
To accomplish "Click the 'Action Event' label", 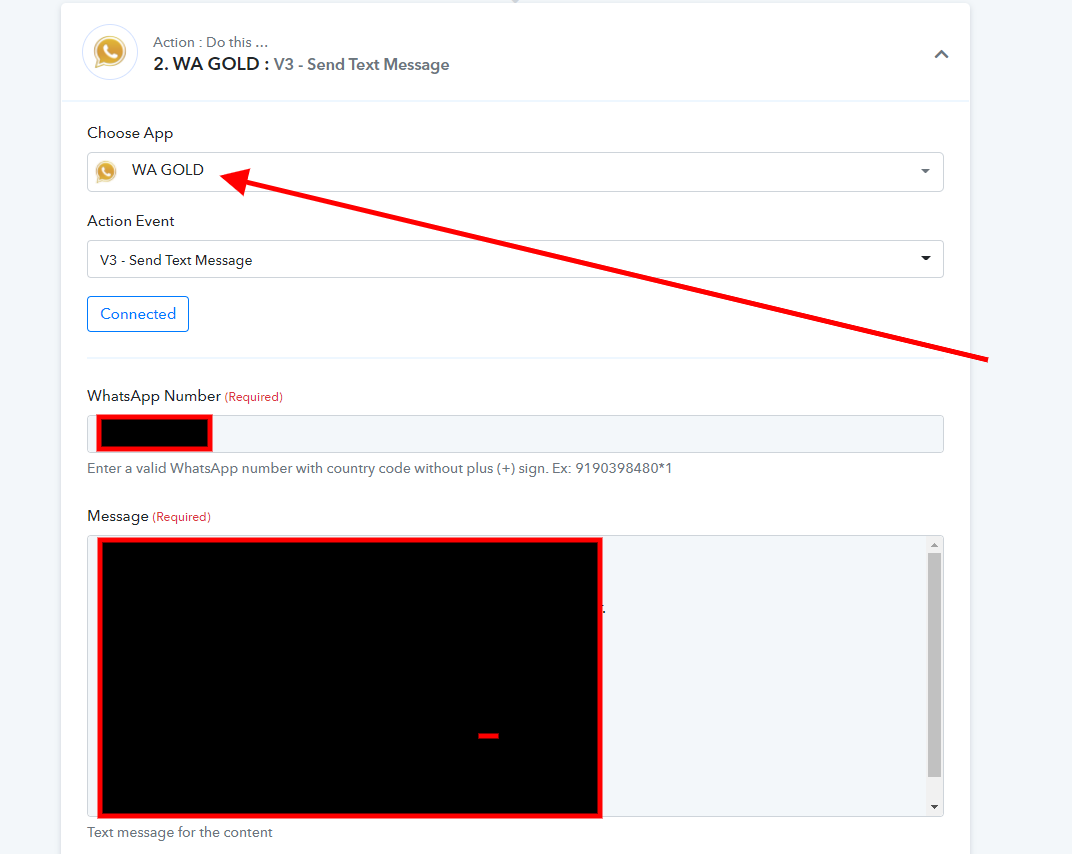I will (131, 221).
